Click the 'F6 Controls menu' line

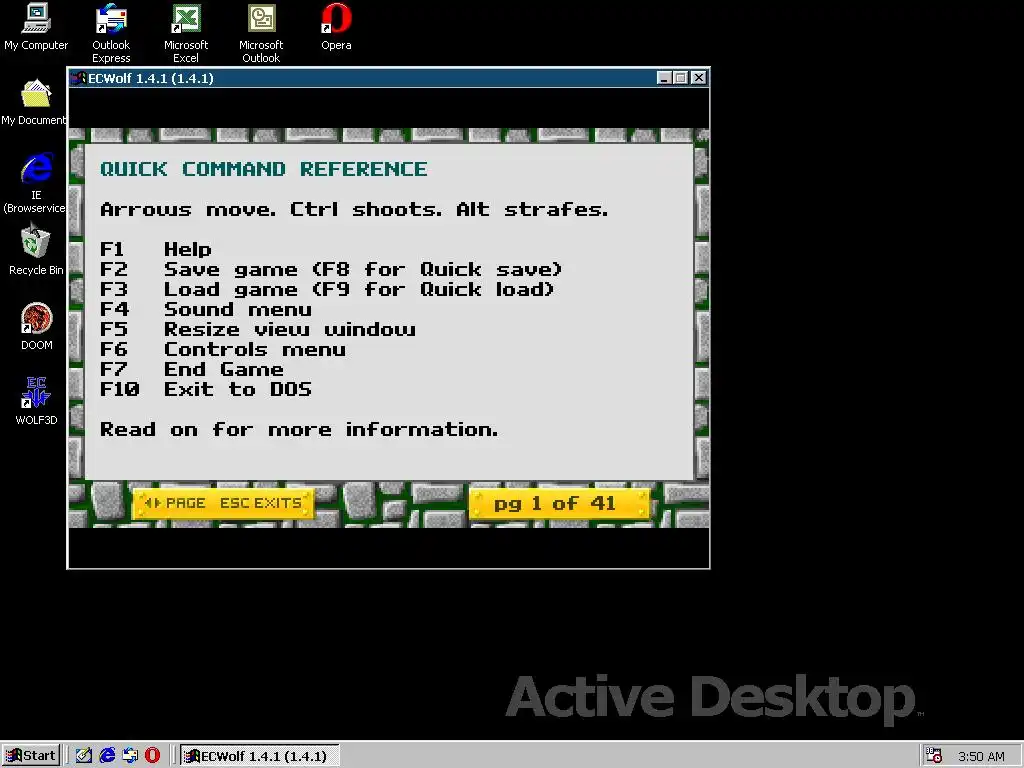pos(223,349)
